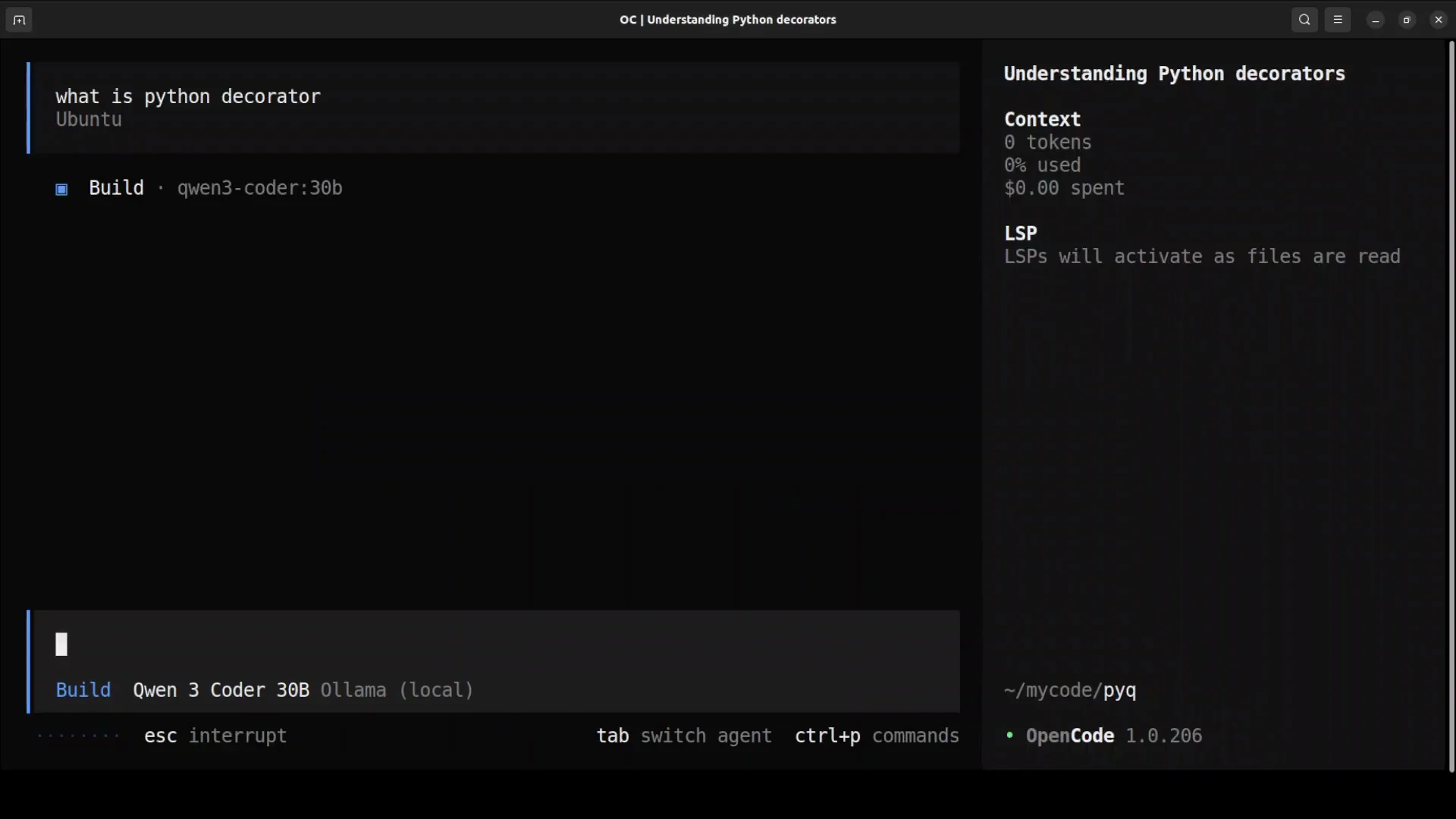Click the 'what is python decorator' message
This screenshot has height=819, width=1456.
click(188, 97)
